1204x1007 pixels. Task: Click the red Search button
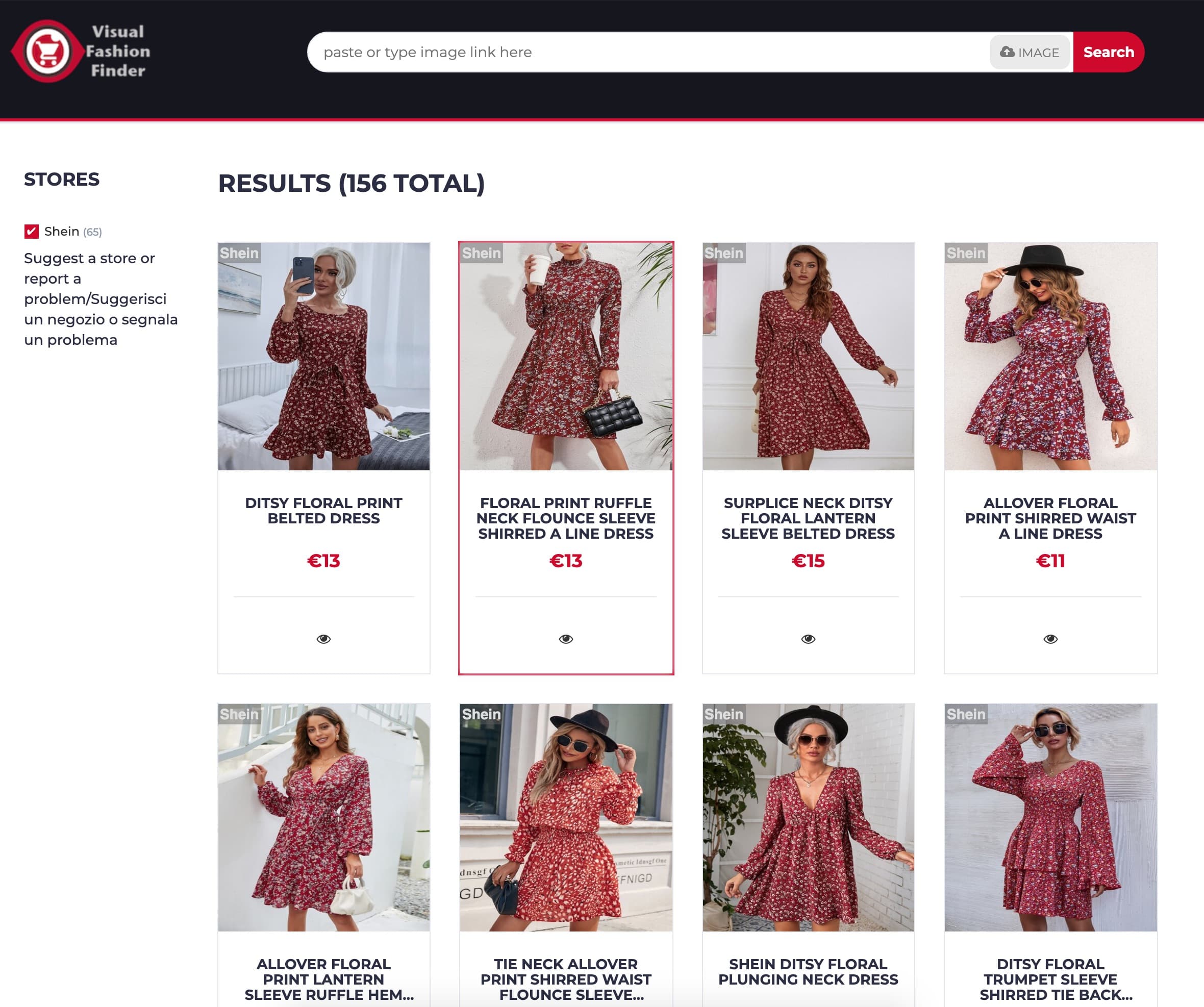(x=1108, y=52)
